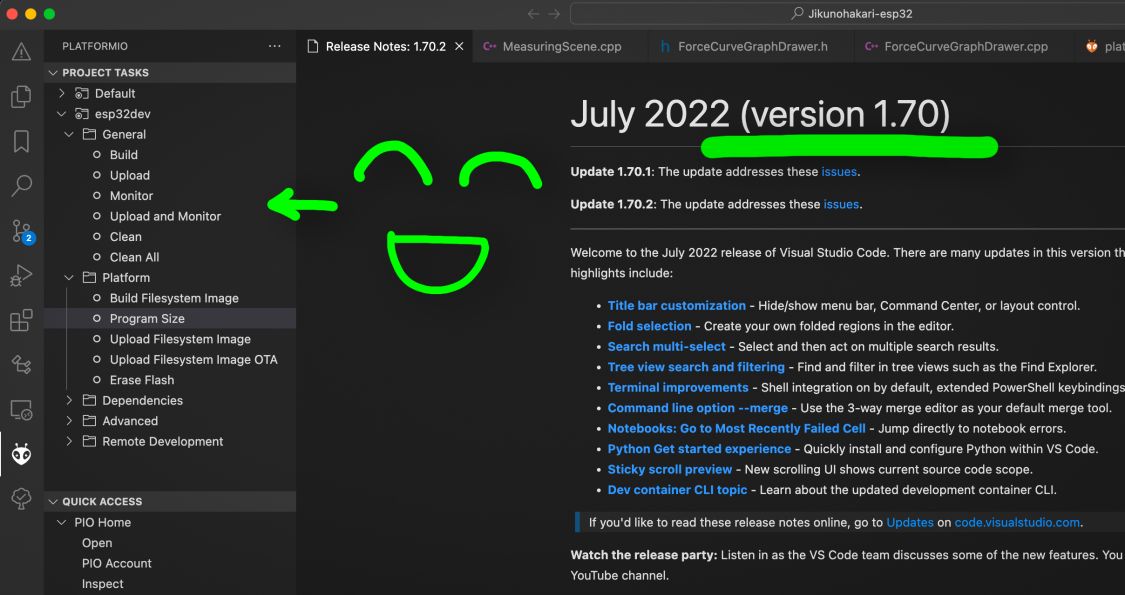1125x595 pixels.
Task: Expand the Dependencies folder
Action: (69, 400)
